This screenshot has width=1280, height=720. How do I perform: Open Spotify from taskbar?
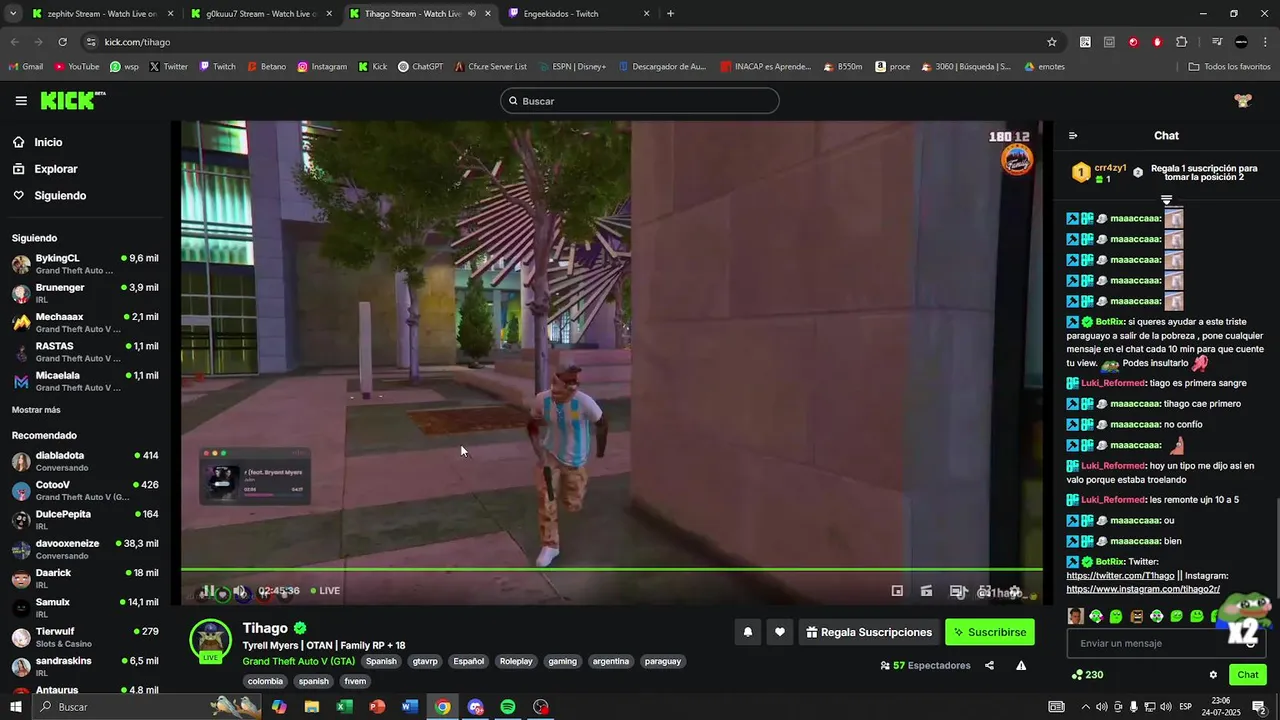tap(508, 707)
